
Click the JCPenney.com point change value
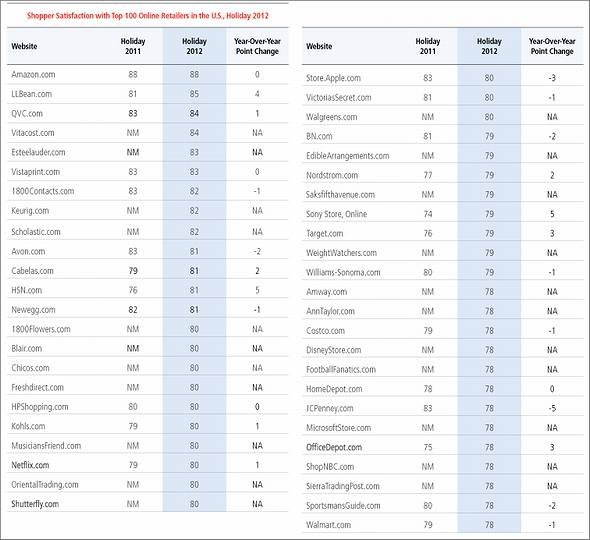point(552,408)
